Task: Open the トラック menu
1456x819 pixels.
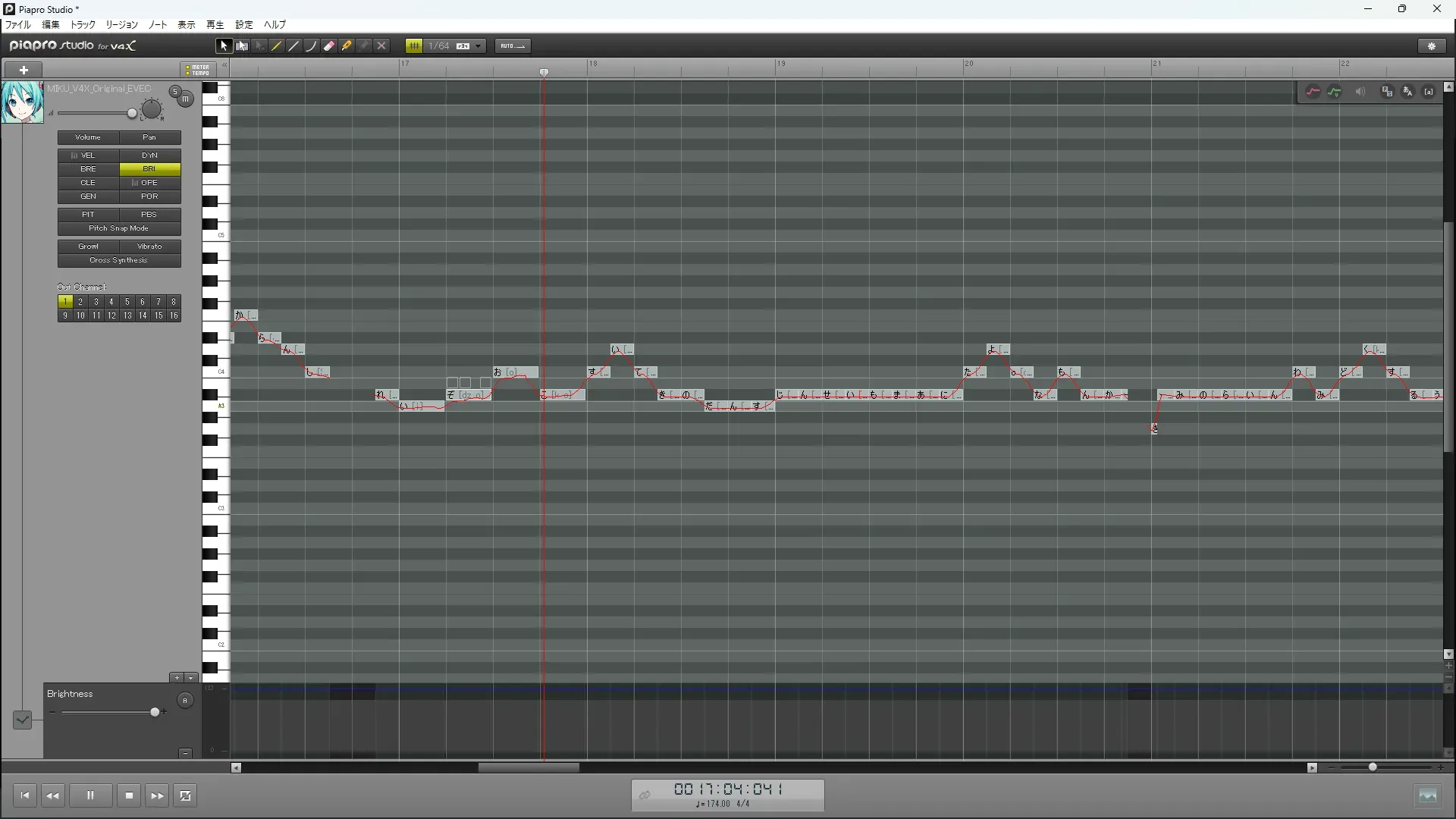Action: click(83, 25)
